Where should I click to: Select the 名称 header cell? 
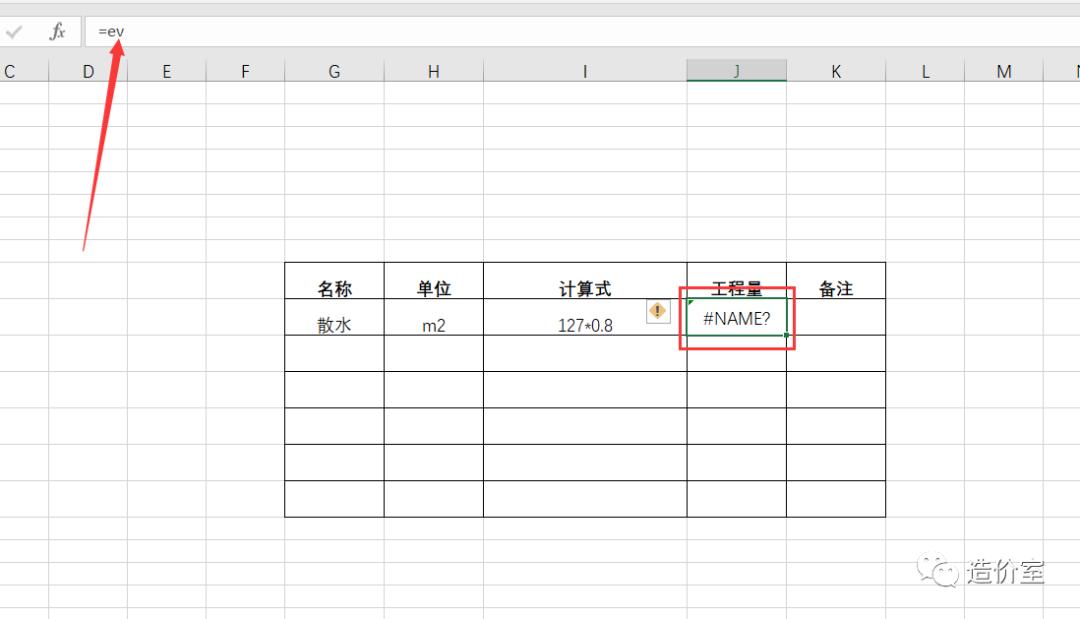click(334, 287)
